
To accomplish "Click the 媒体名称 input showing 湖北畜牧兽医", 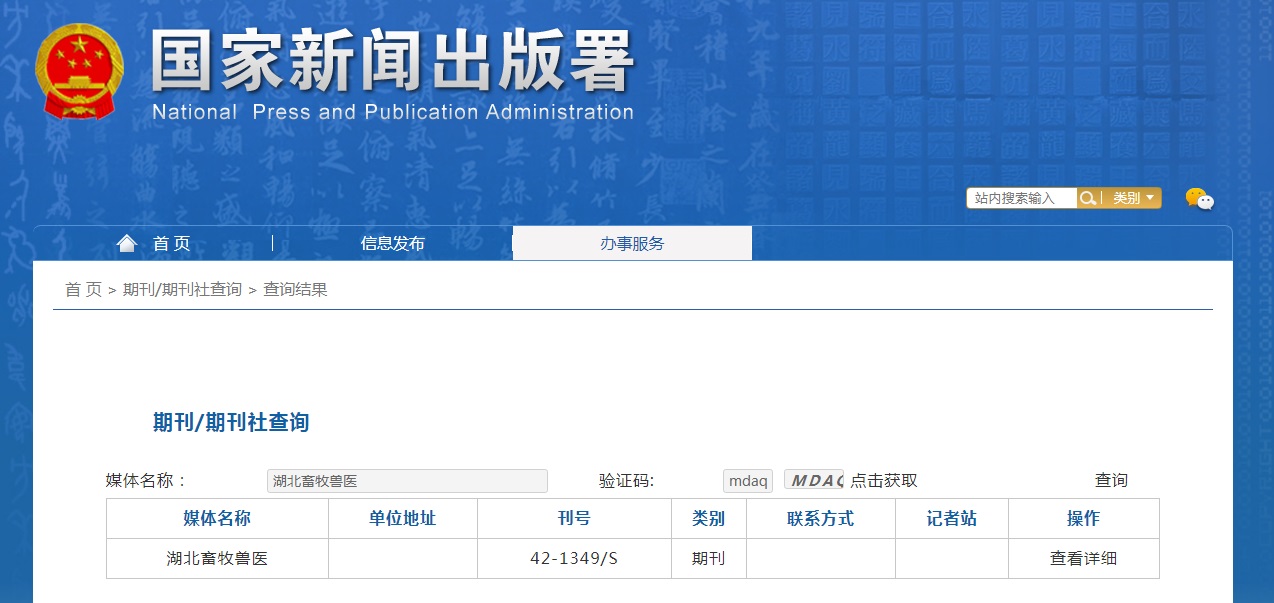I will pyautogui.click(x=406, y=480).
